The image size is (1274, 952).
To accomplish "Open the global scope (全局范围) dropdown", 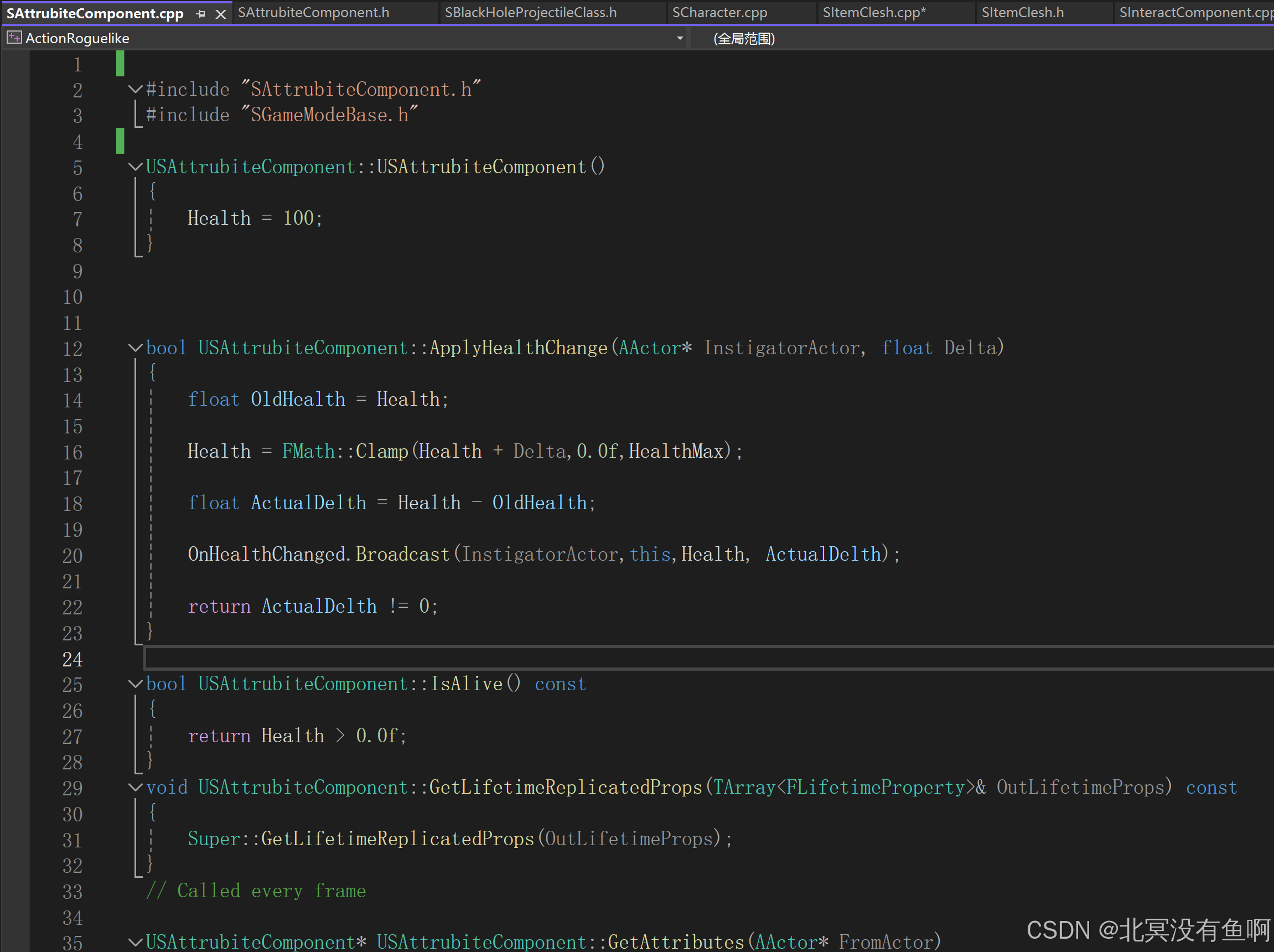I will pos(744,39).
